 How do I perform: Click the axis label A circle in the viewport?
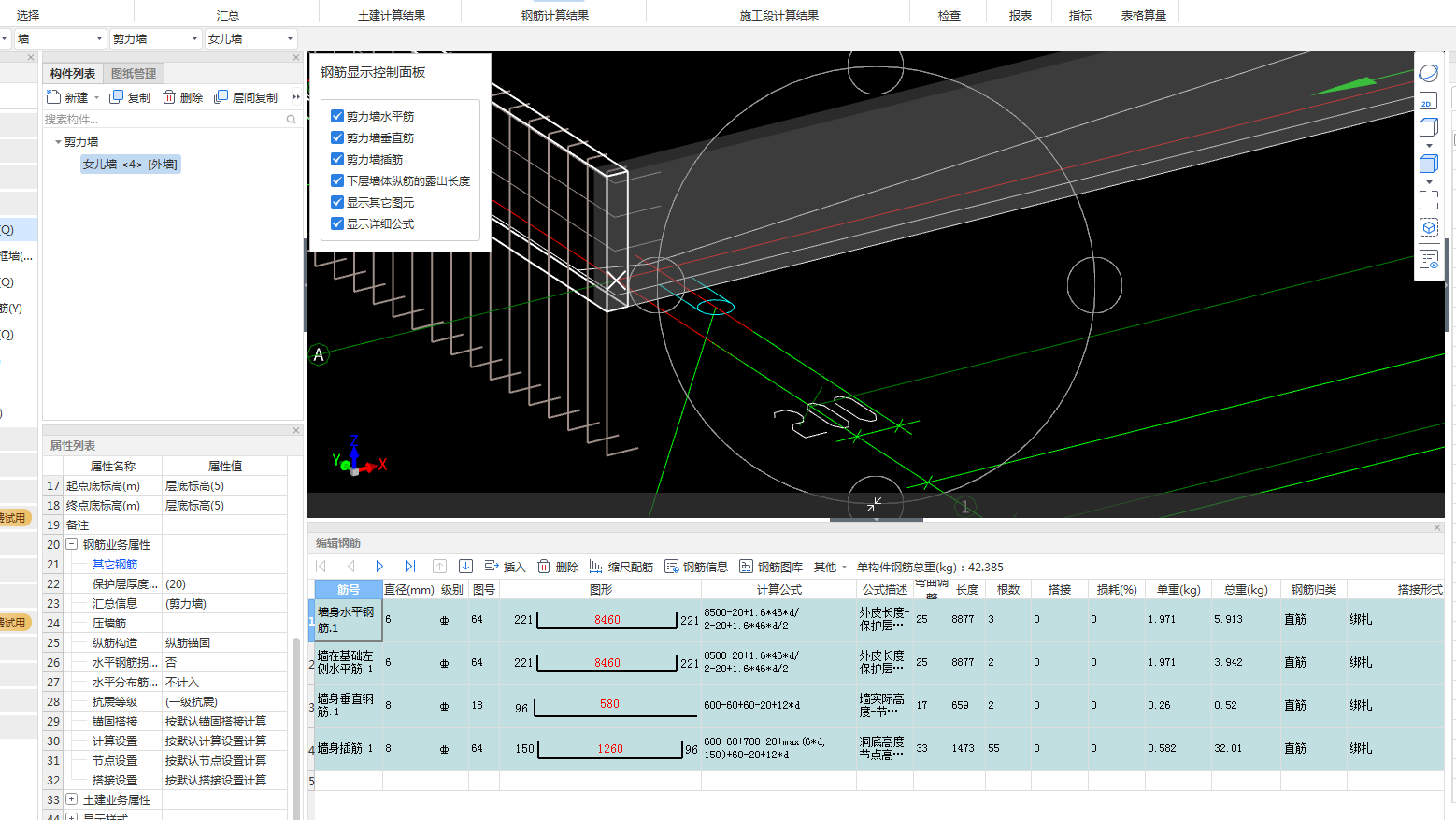pyautogui.click(x=319, y=354)
